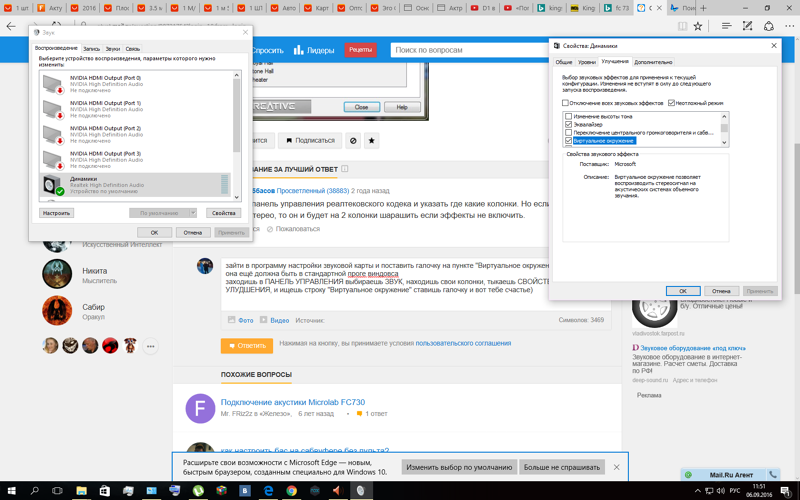Switch to Звуки tab in Звук
This screenshot has height=500, width=800.
click(113, 49)
